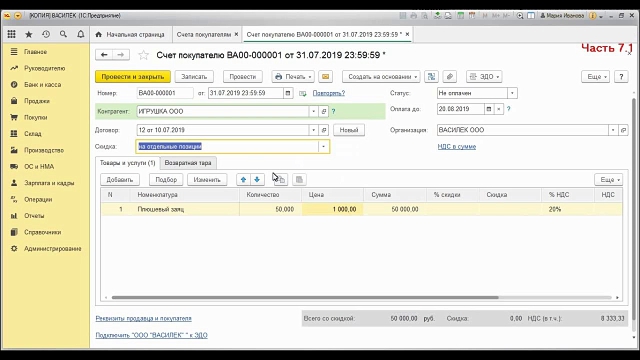This screenshot has height=360, width=640.
Task: Move row down with blue arrow
Action: point(257,180)
